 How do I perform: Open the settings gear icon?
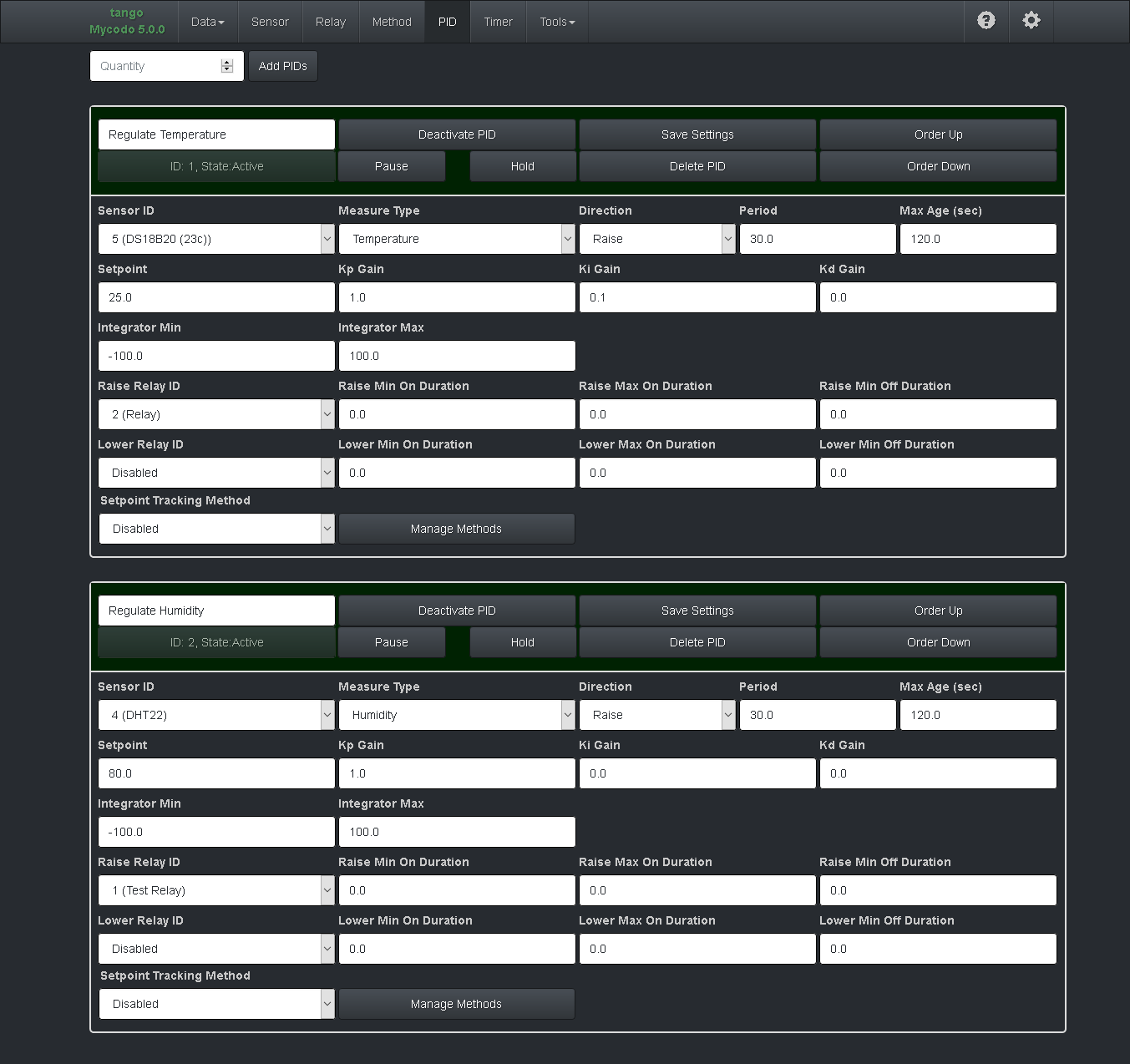coord(1031,21)
